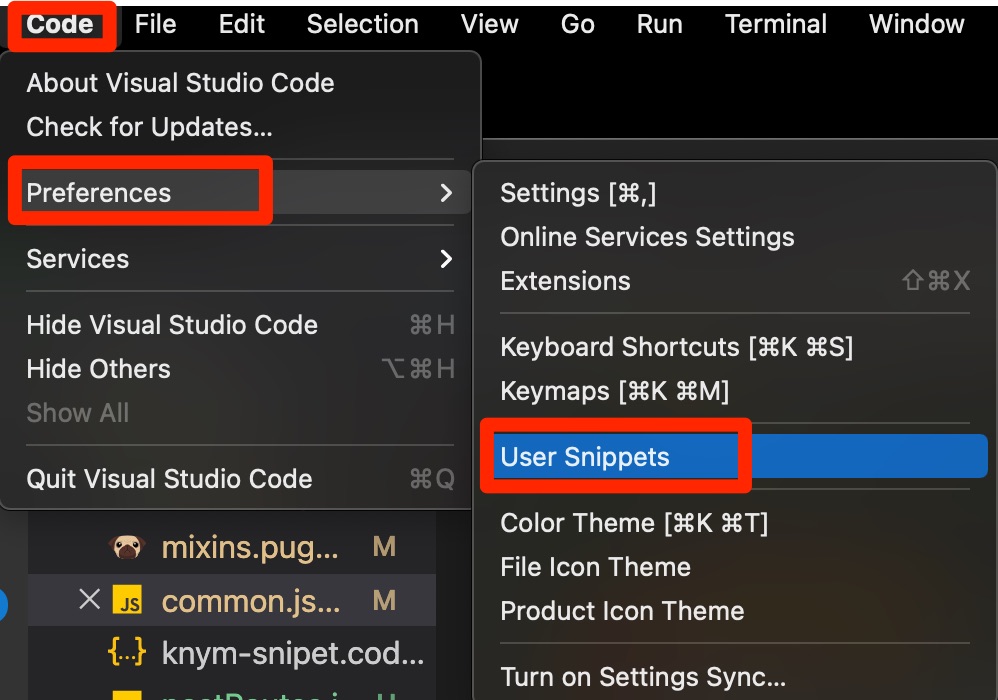Click the JS file icon beside common.js
Image resolution: width=998 pixels, height=700 pixels.
(127, 600)
